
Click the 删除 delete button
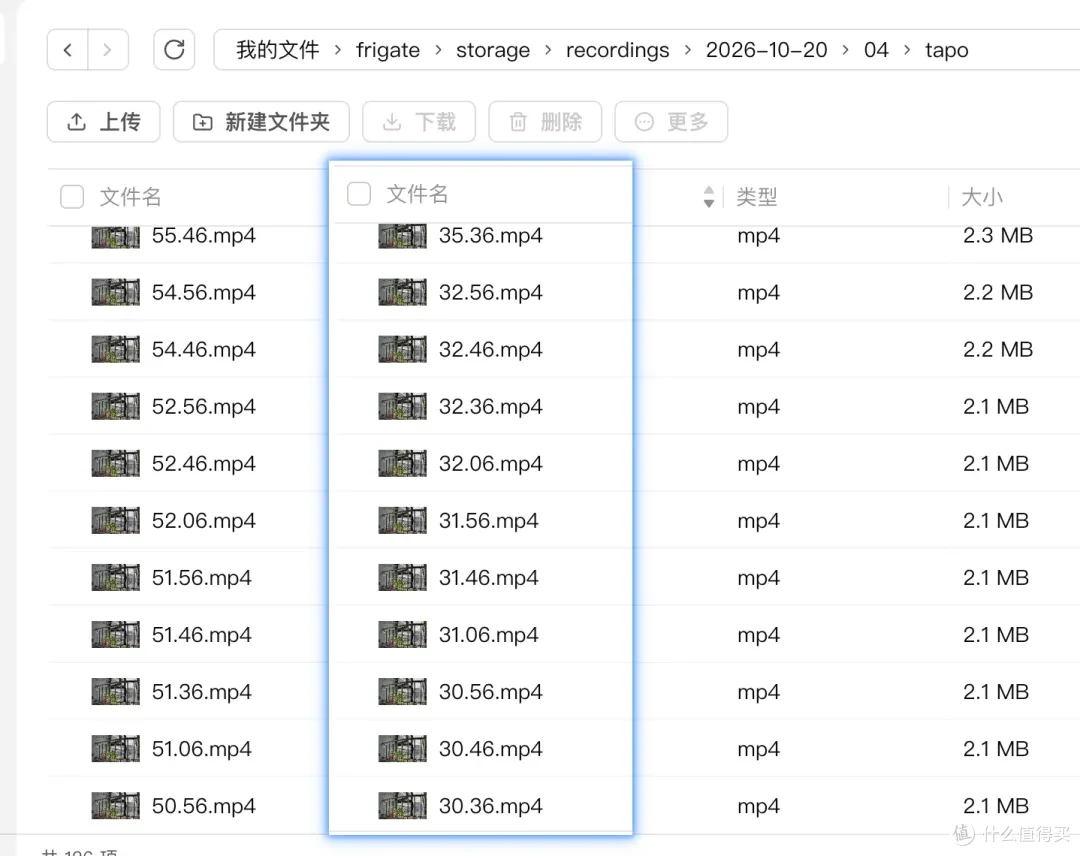[545, 122]
